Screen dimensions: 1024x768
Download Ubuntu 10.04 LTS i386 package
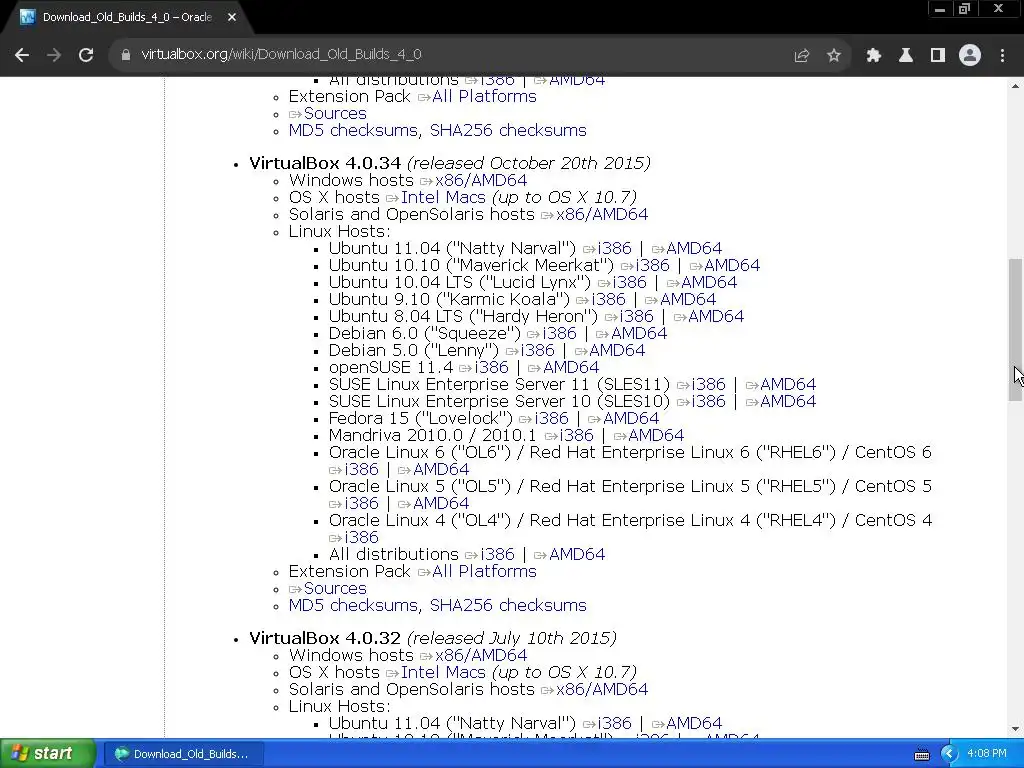point(630,282)
